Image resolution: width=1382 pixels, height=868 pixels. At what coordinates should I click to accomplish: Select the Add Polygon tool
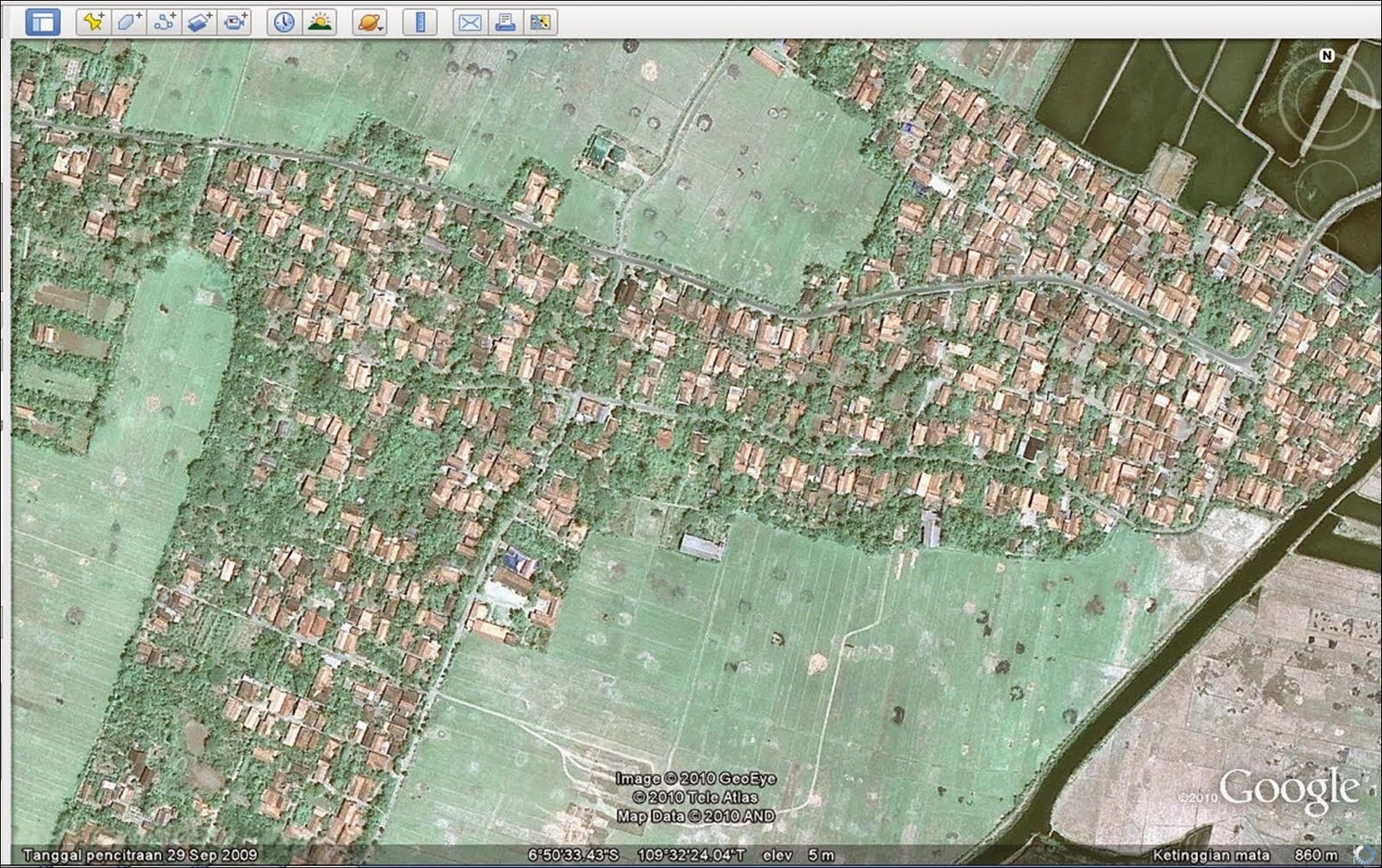[x=129, y=22]
